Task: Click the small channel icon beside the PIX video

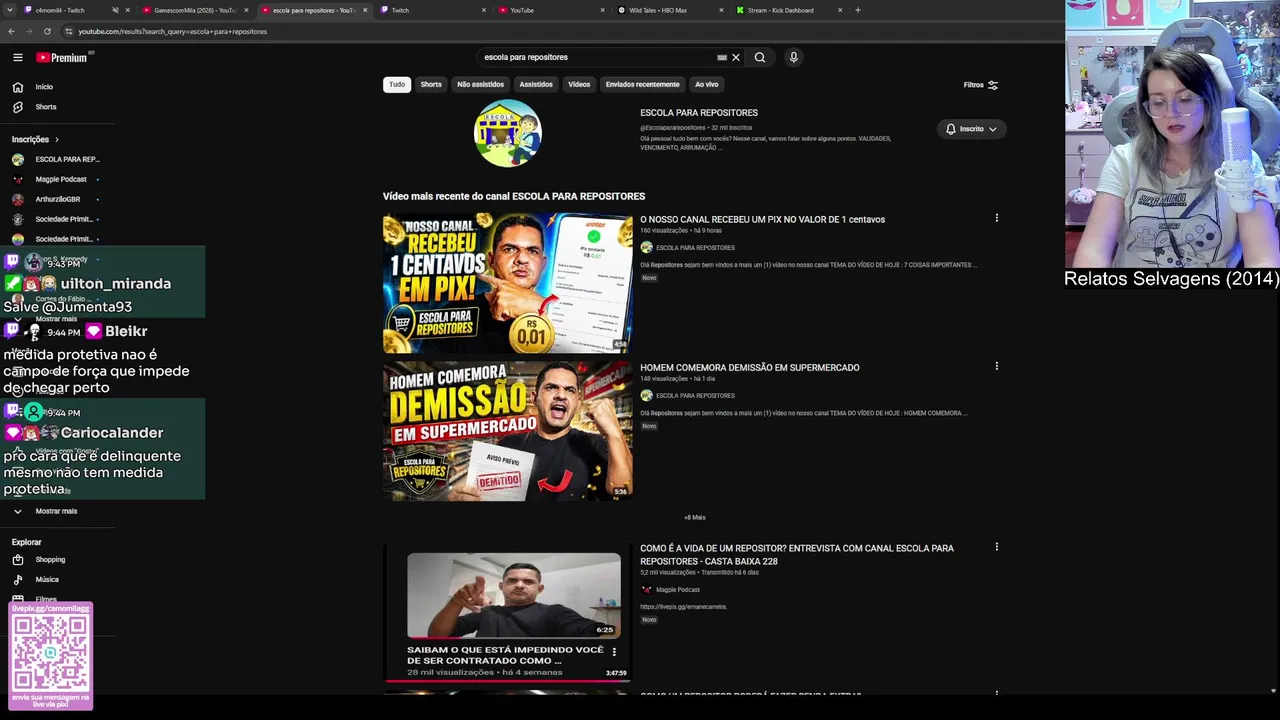Action: 647,247
